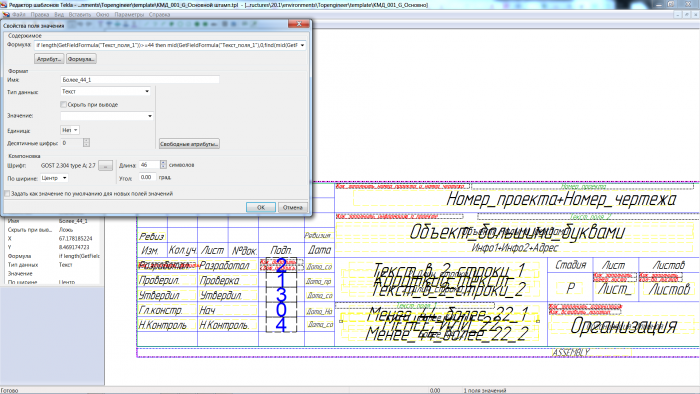Screen dimensions: 700x394
Task: Click the Свободные атрибуты... button
Action: [x=189, y=144]
